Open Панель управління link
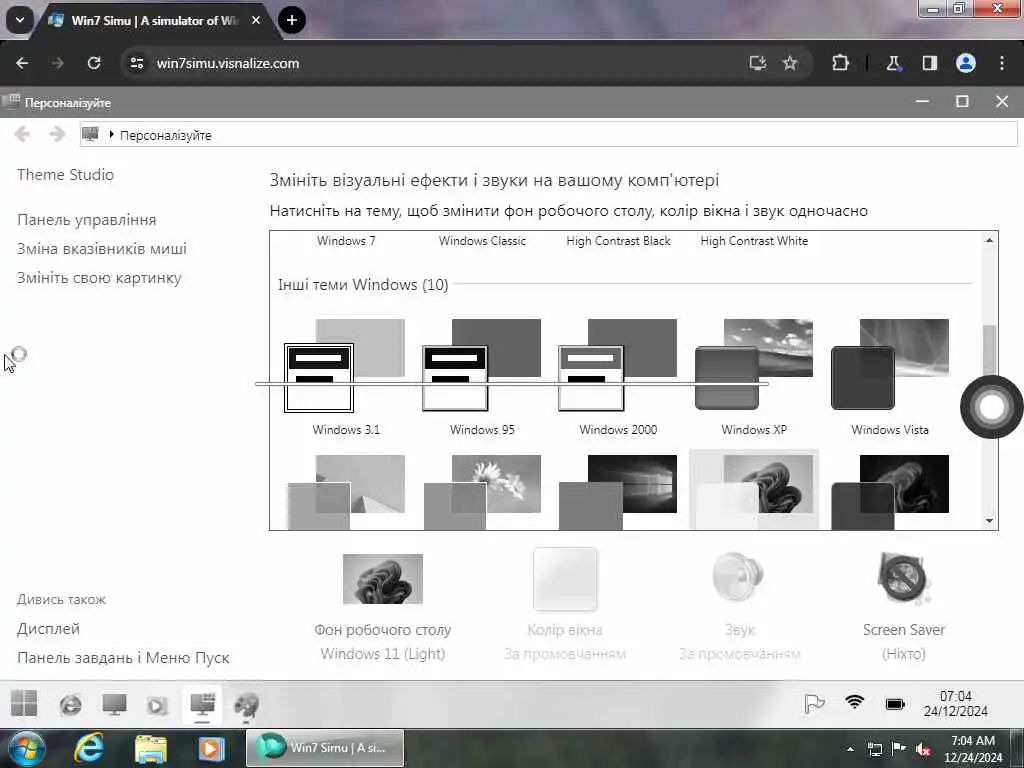This screenshot has height=768, width=1024. point(87,219)
